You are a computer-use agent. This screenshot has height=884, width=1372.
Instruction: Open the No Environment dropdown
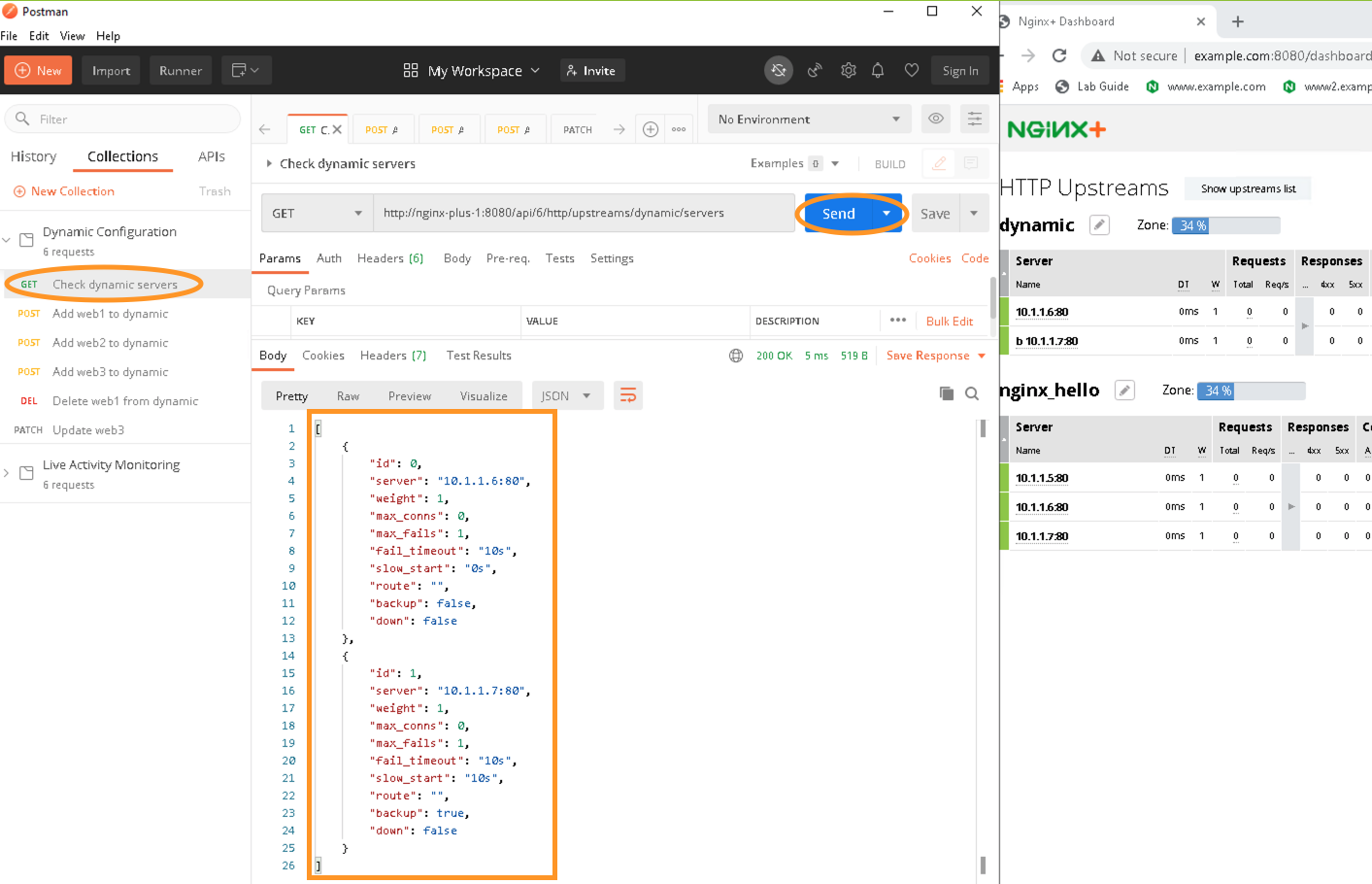[x=810, y=119]
